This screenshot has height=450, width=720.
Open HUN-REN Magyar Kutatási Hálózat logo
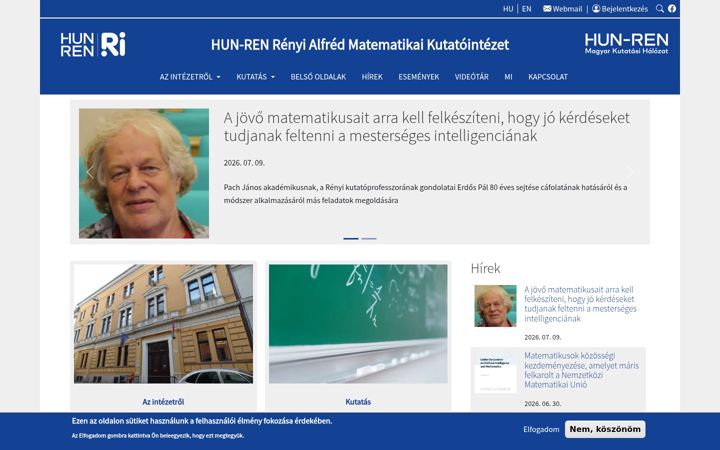pos(626,44)
